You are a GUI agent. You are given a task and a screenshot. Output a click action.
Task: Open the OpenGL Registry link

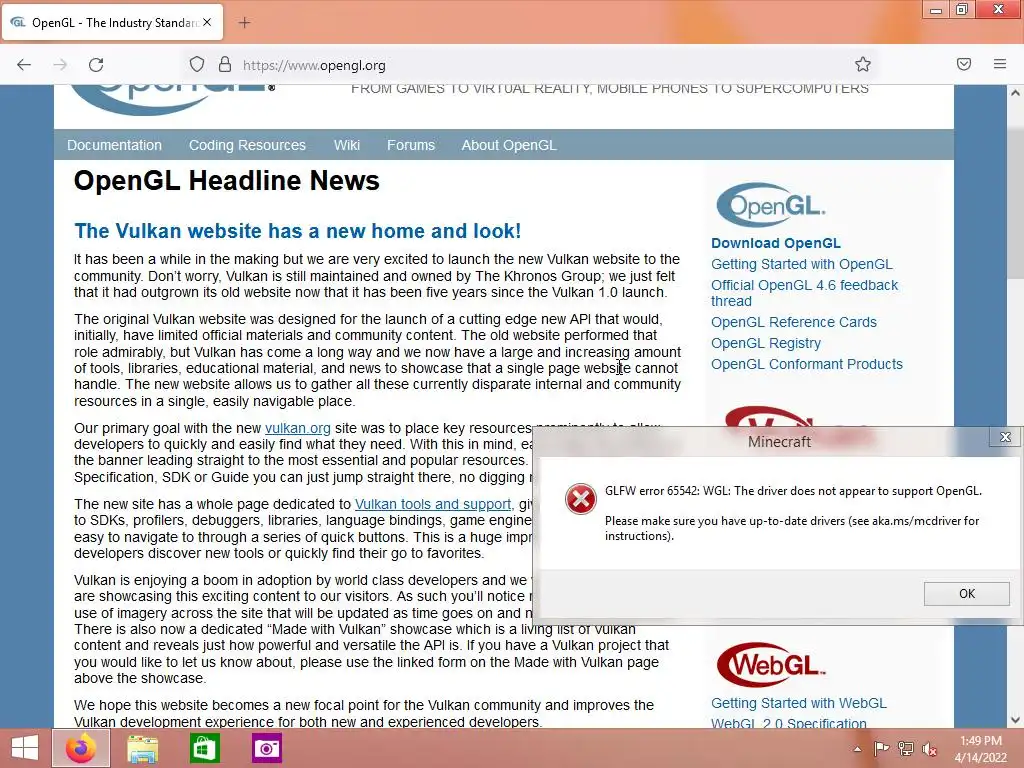click(765, 343)
